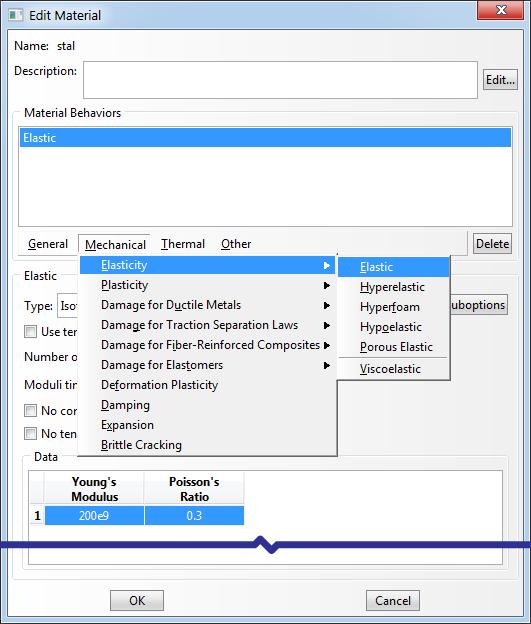Click the Edit Material title bar icon
Image resolution: width=531 pixels, height=624 pixels.
click(x=16, y=15)
